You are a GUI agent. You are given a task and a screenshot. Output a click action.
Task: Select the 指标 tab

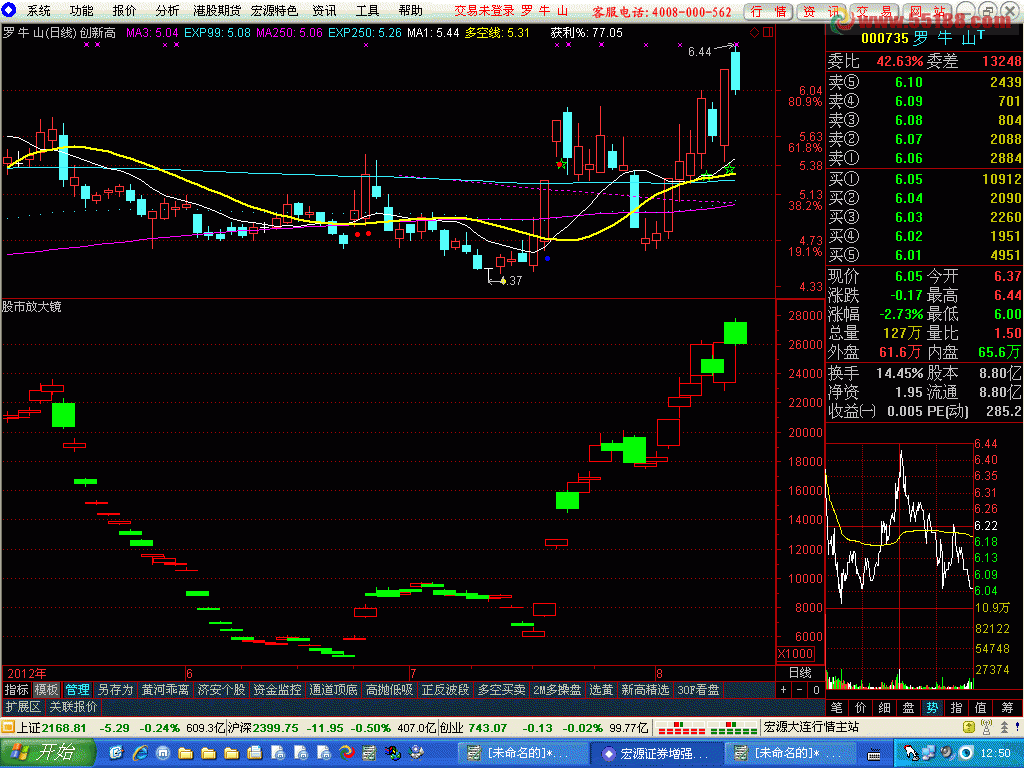(x=16, y=690)
